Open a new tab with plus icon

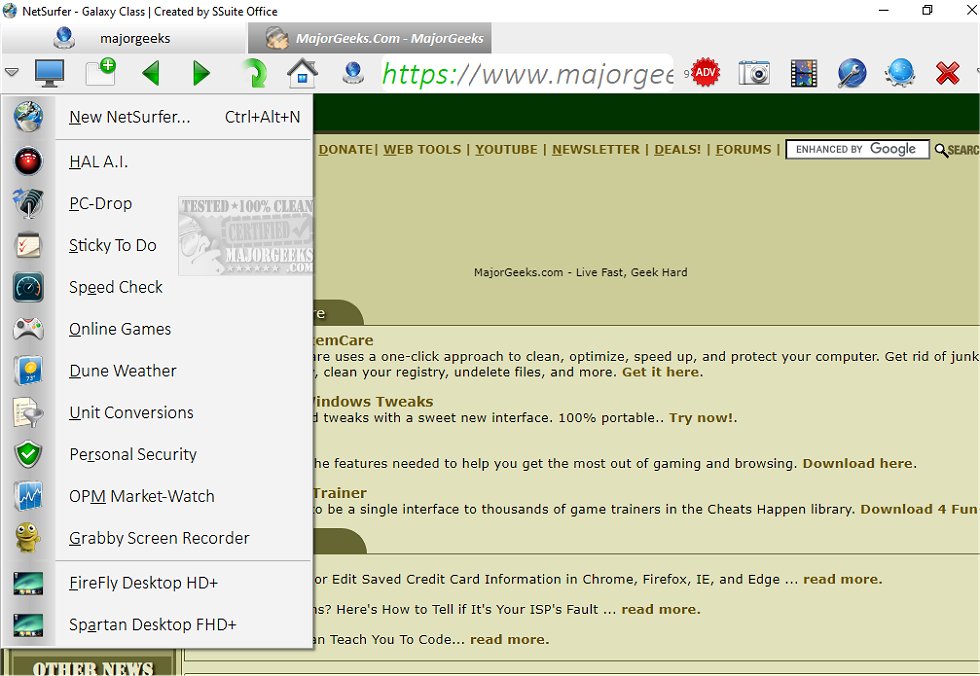(101, 72)
